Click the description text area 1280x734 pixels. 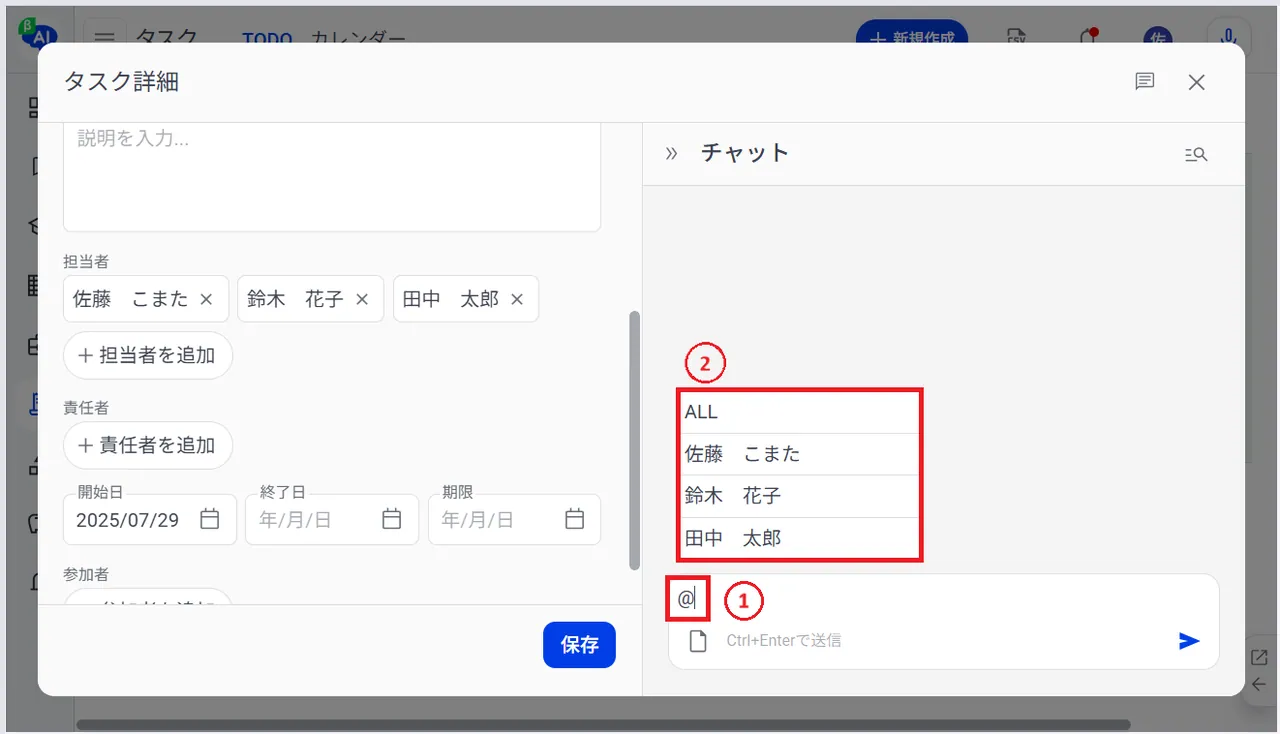332,177
